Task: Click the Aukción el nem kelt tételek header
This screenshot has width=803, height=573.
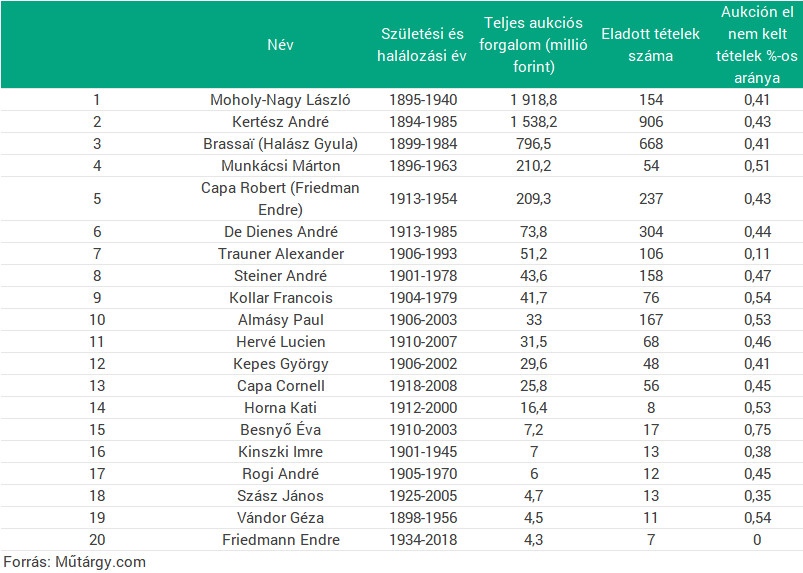Action: point(757,45)
